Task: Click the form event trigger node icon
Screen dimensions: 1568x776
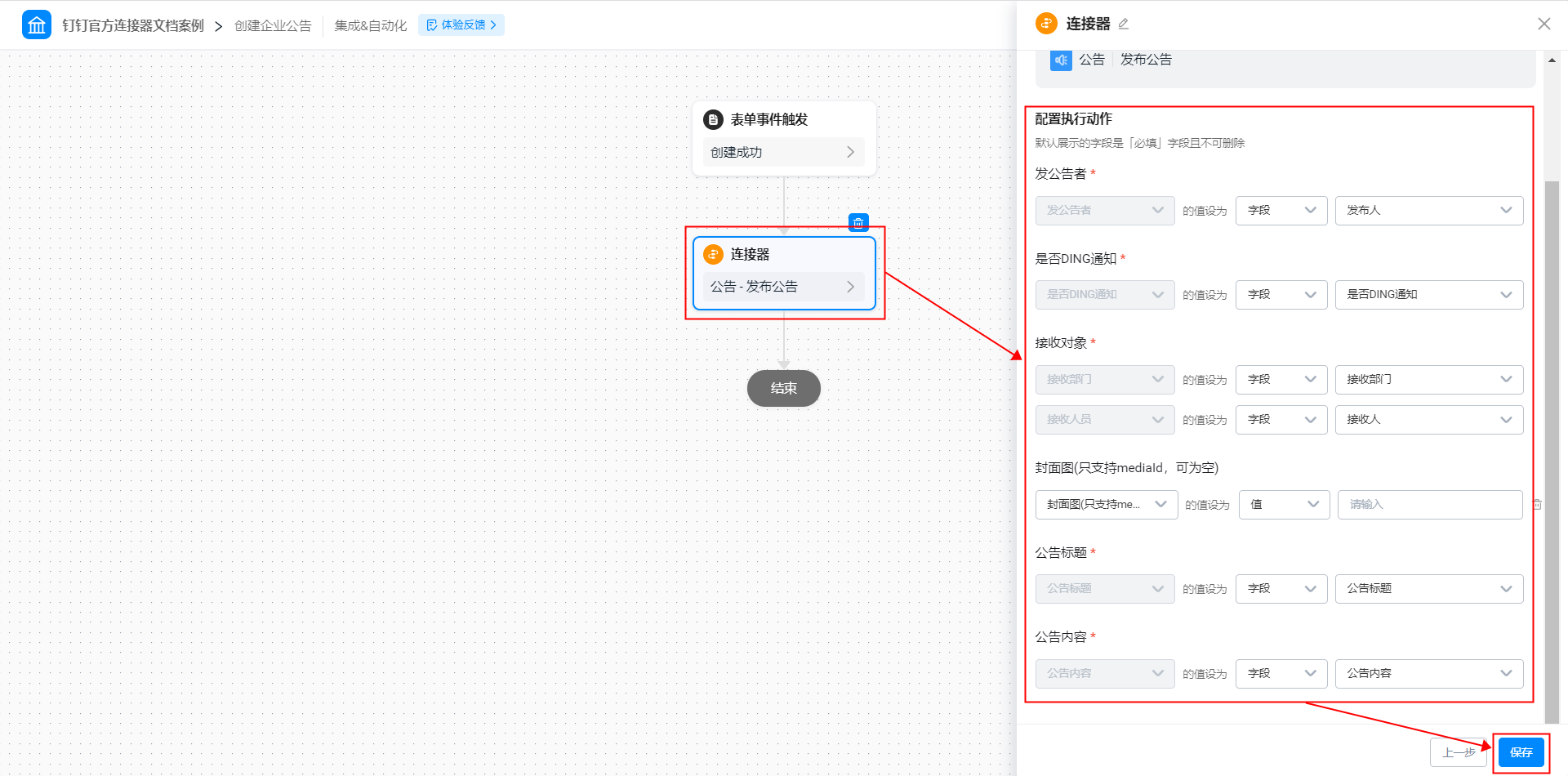Action: [x=713, y=120]
